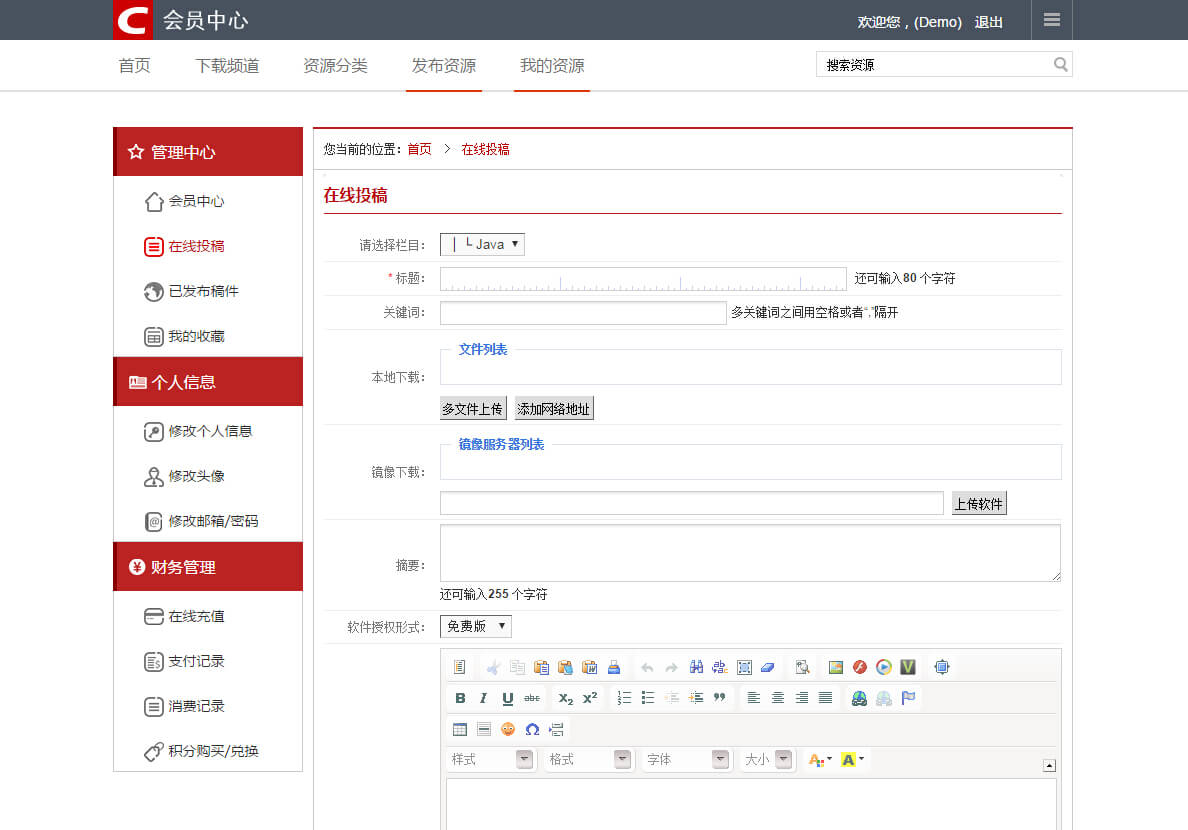Open Find with the binoculars icon
The image size is (1188, 830).
(x=696, y=667)
